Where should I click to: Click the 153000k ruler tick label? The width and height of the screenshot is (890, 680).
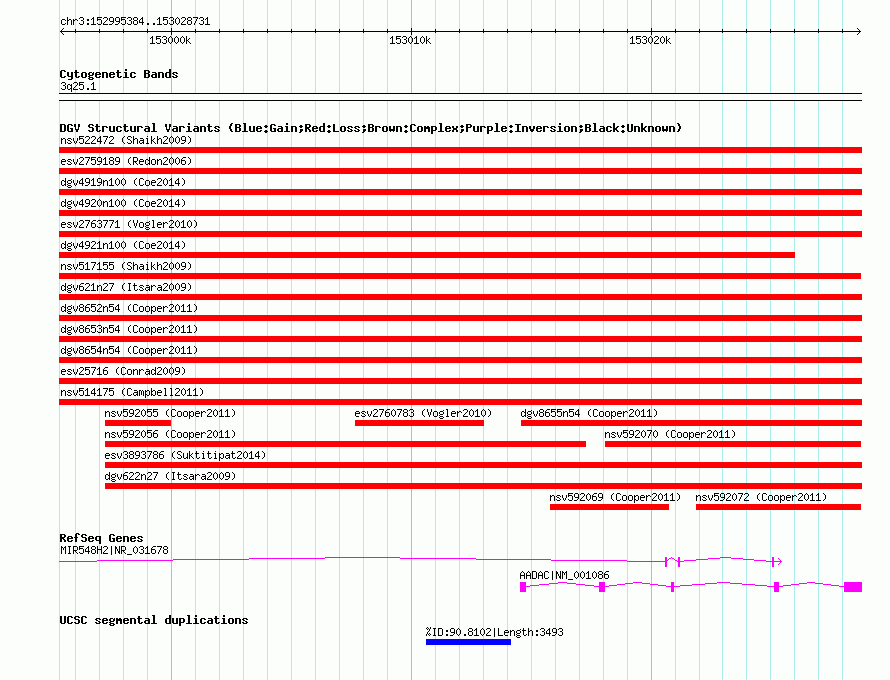(x=170, y=40)
